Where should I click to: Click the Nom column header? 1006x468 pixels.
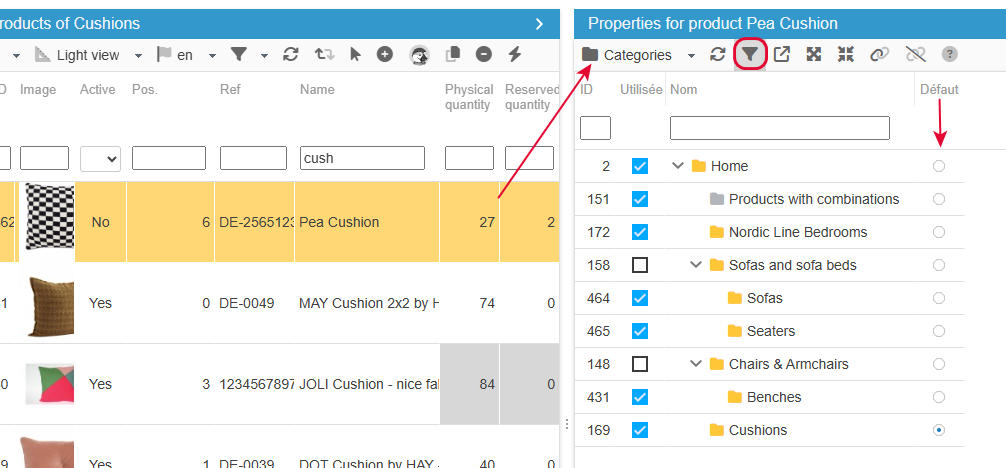pyautogui.click(x=683, y=90)
